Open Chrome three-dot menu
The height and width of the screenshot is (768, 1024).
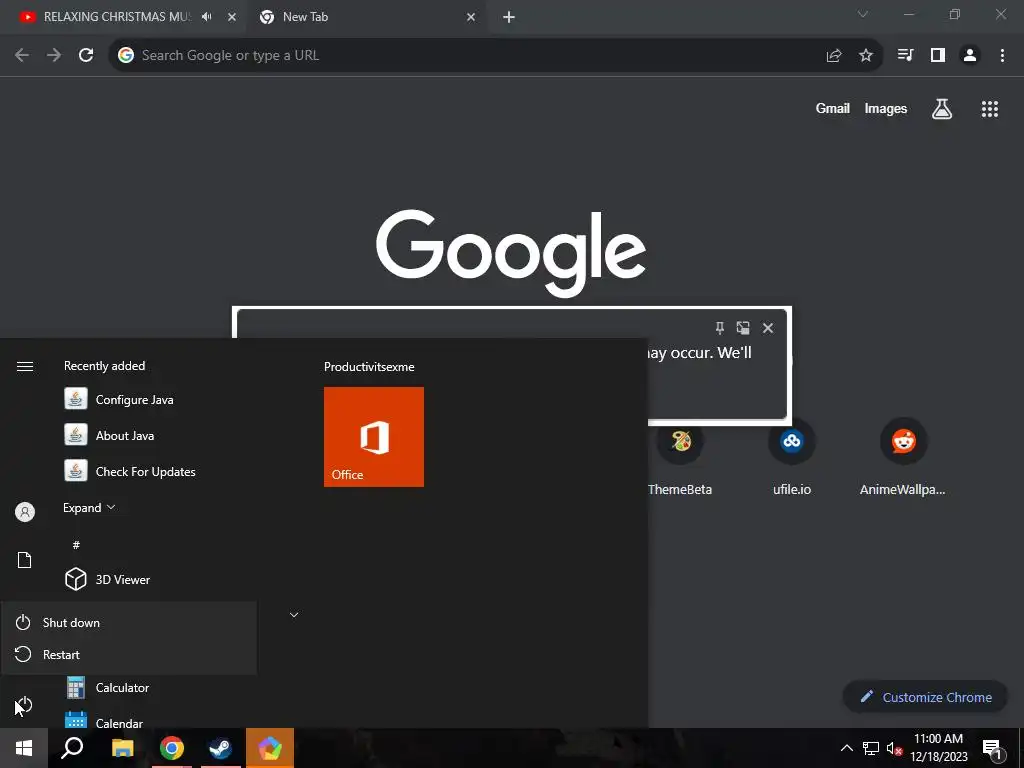[1002, 56]
